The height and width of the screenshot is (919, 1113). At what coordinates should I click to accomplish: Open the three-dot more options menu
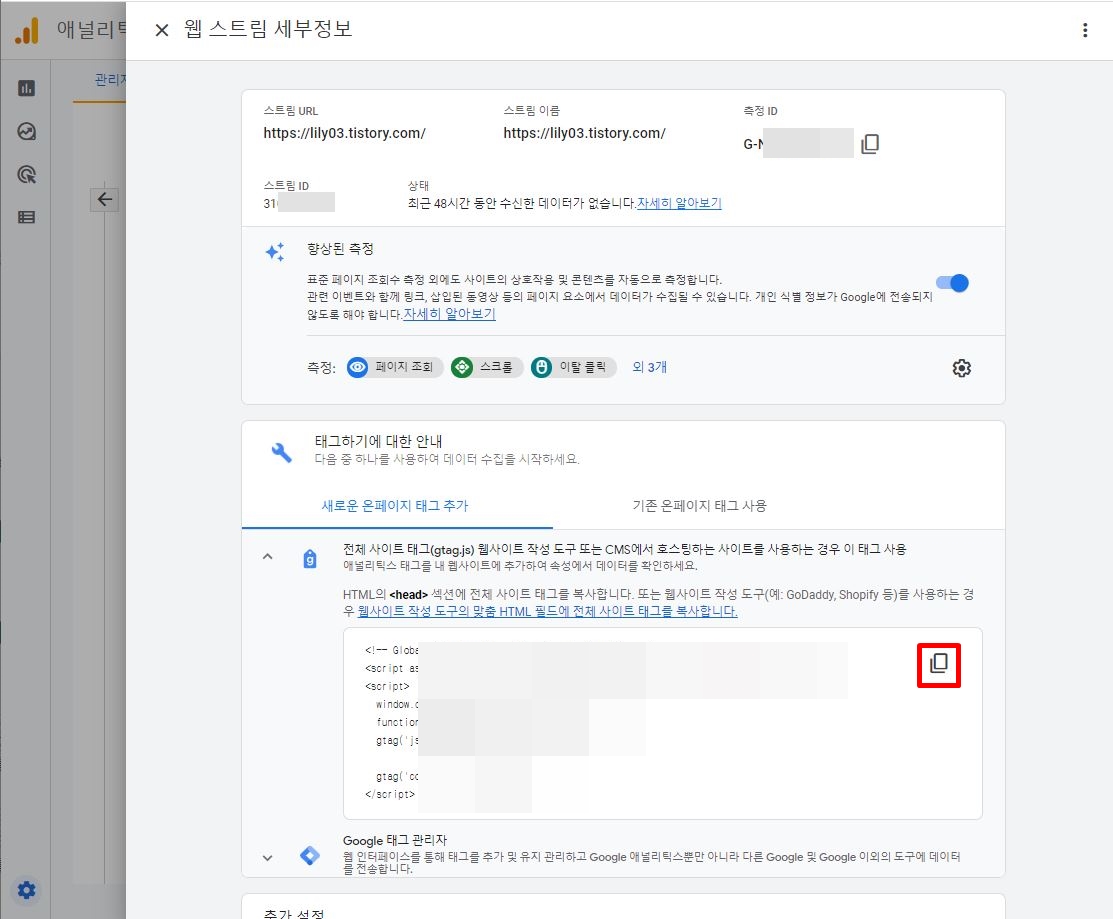point(1085,30)
